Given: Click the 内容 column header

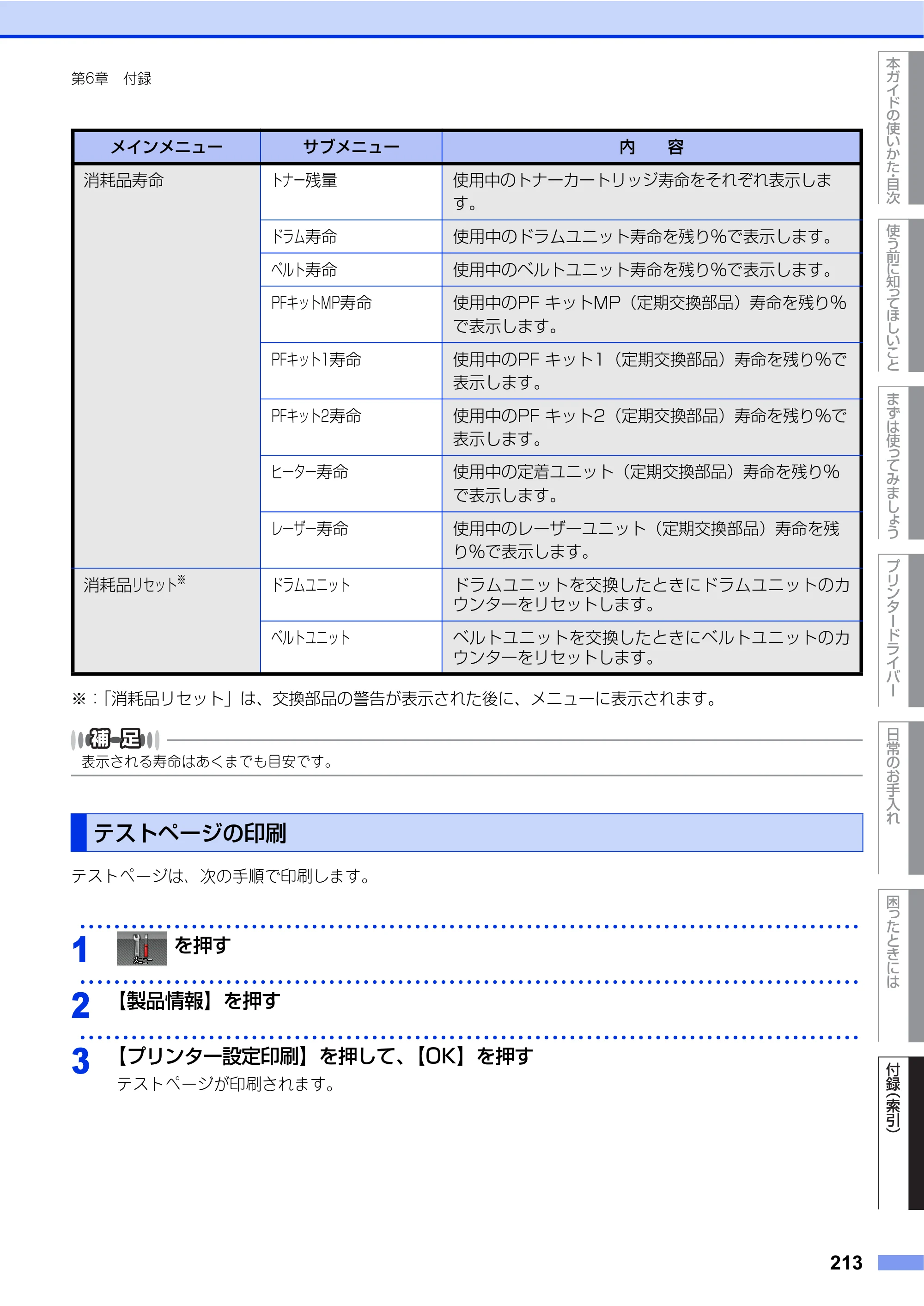Looking at the screenshot, I should (x=651, y=147).
